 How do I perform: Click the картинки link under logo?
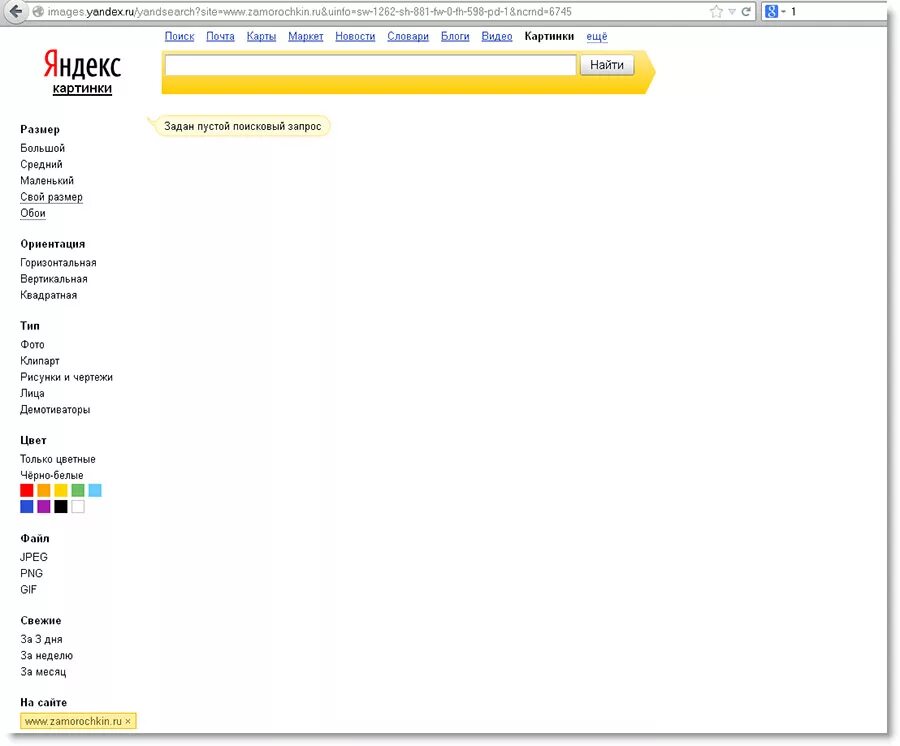coord(82,88)
